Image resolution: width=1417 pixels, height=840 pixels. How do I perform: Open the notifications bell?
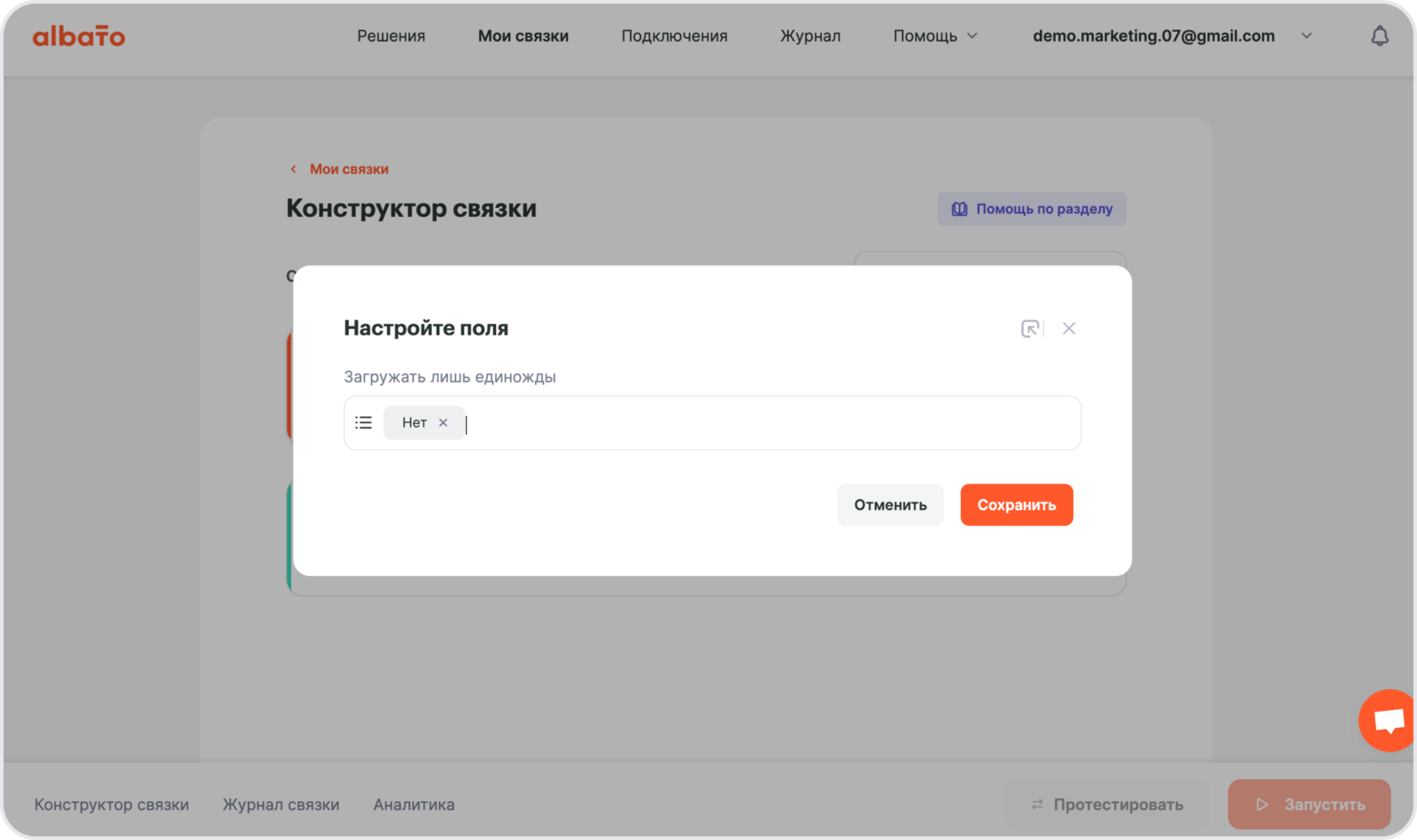[1379, 36]
